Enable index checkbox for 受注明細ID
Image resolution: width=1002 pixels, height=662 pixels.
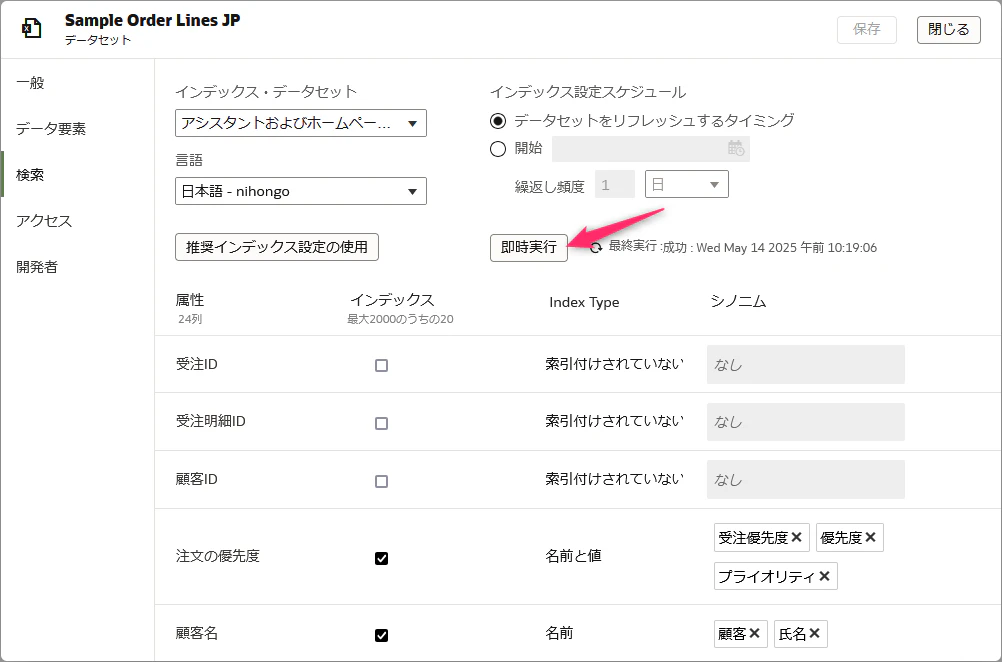(x=382, y=423)
